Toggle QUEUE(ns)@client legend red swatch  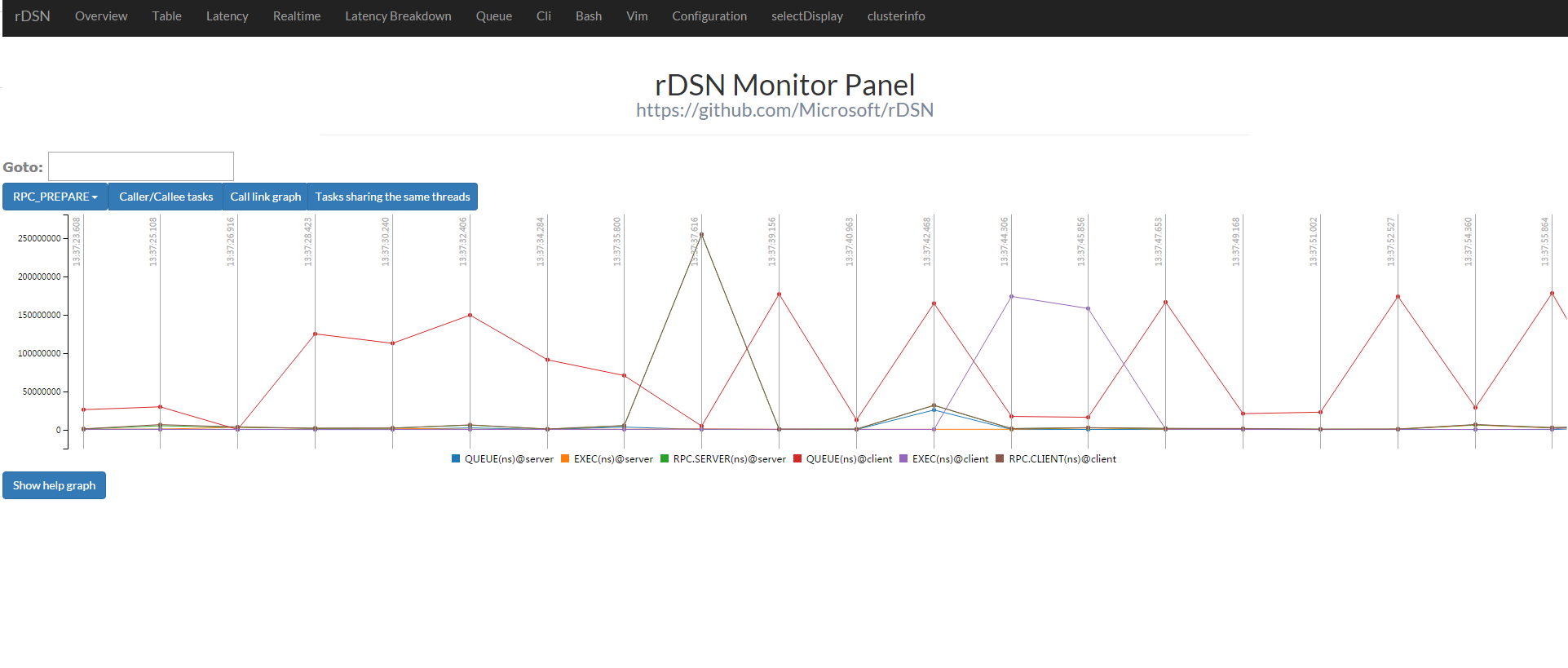tap(797, 458)
